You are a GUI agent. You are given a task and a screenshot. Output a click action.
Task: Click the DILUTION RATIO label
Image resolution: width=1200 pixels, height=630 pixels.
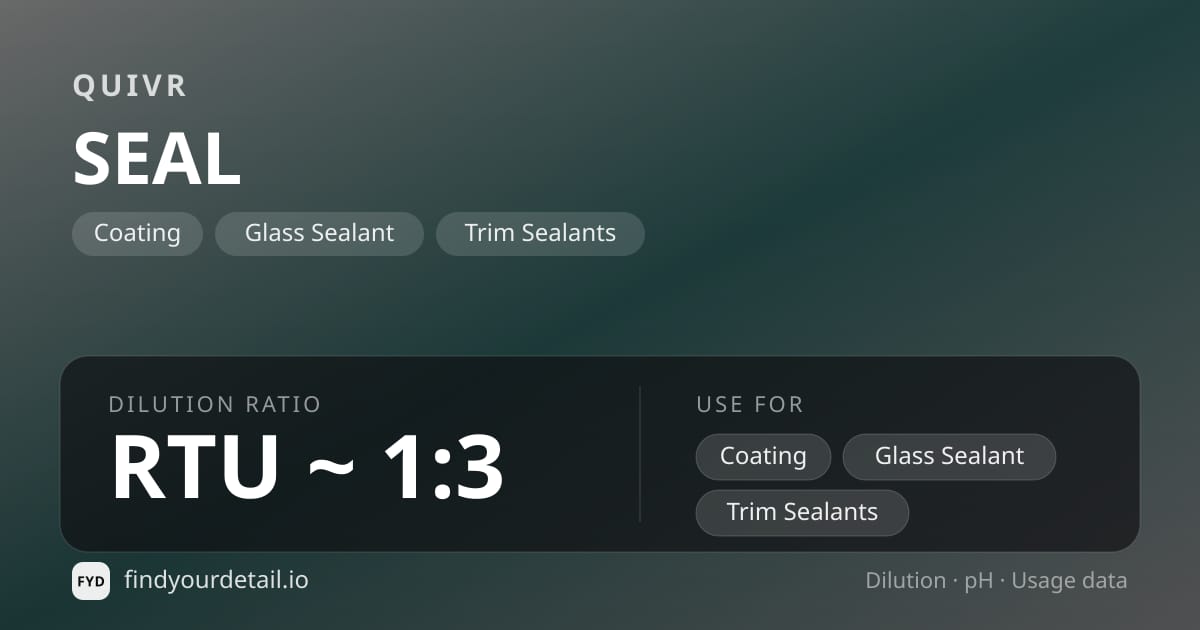pyautogui.click(x=215, y=405)
